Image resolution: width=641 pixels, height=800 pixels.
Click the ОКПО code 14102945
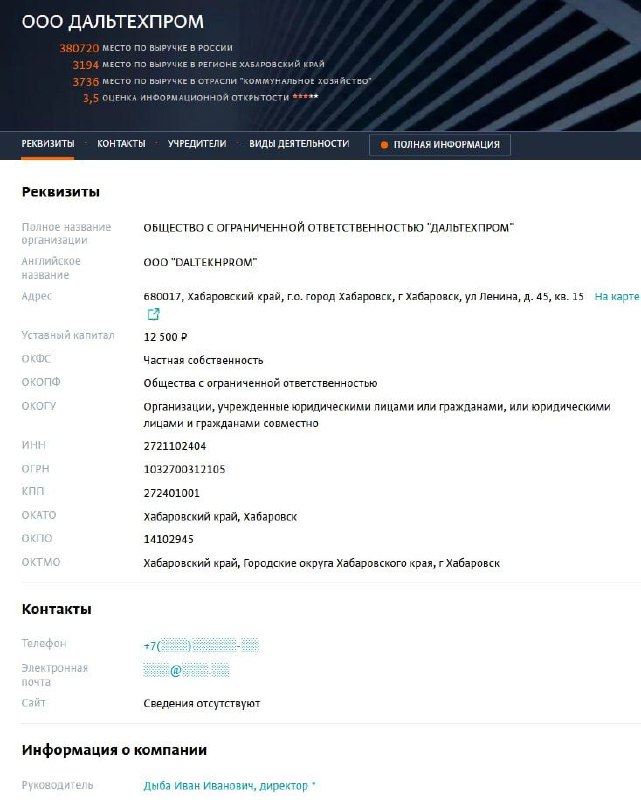pos(168,539)
